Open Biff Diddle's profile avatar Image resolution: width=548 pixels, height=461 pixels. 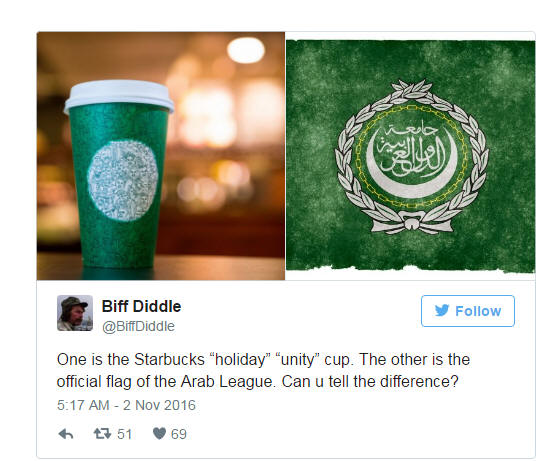click(75, 313)
